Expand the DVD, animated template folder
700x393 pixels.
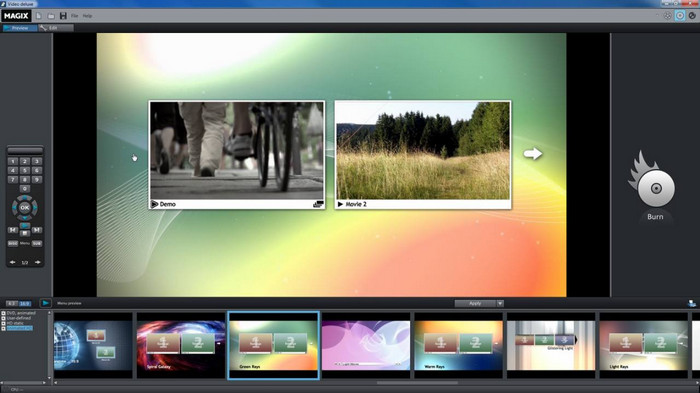(3, 313)
